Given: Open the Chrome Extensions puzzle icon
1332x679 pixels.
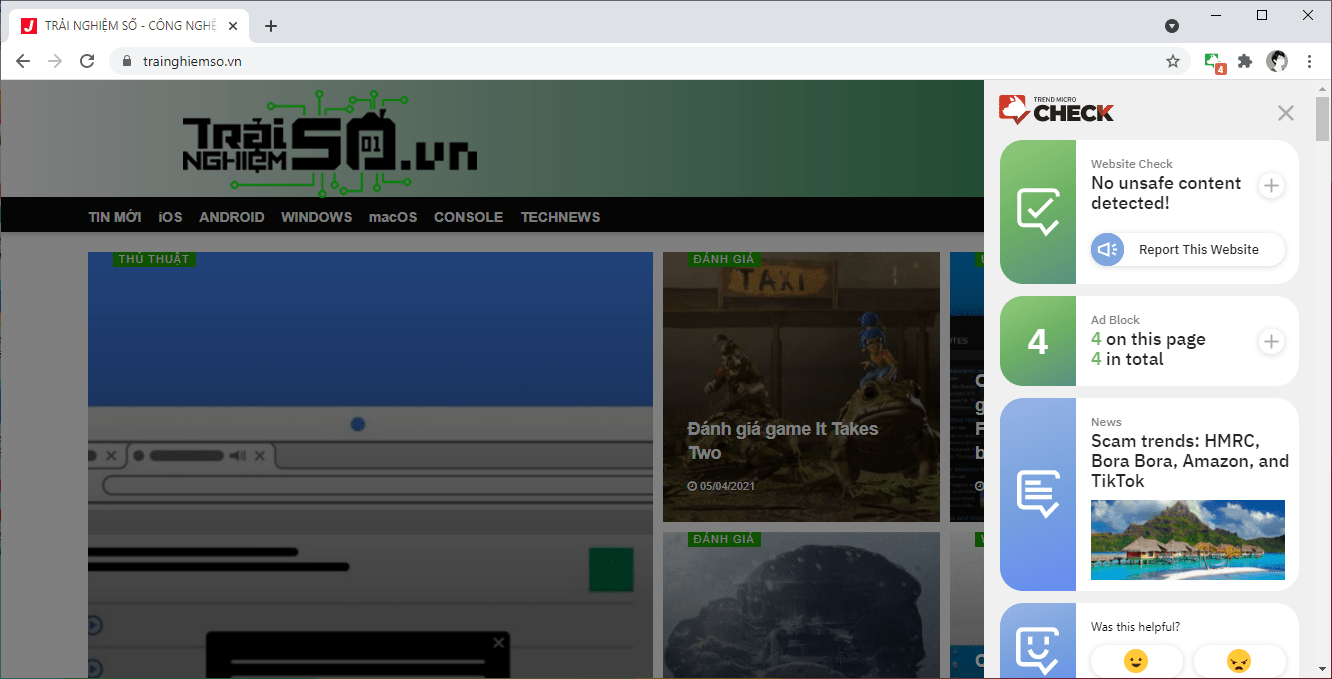Looking at the screenshot, I should (1245, 61).
